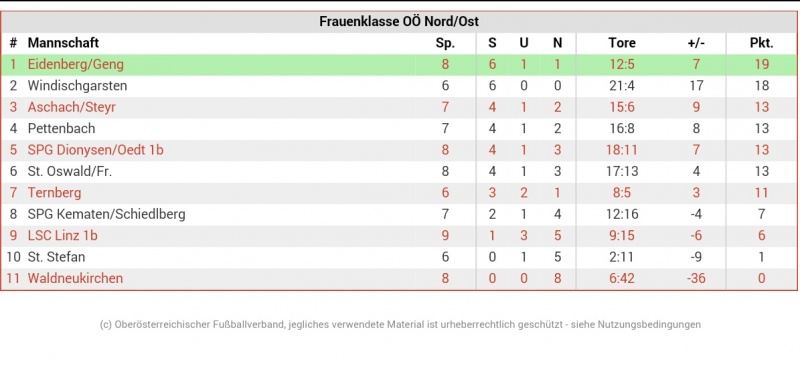Select the Pettenbach team name
The width and height of the screenshot is (800, 370).
(x=61, y=129)
